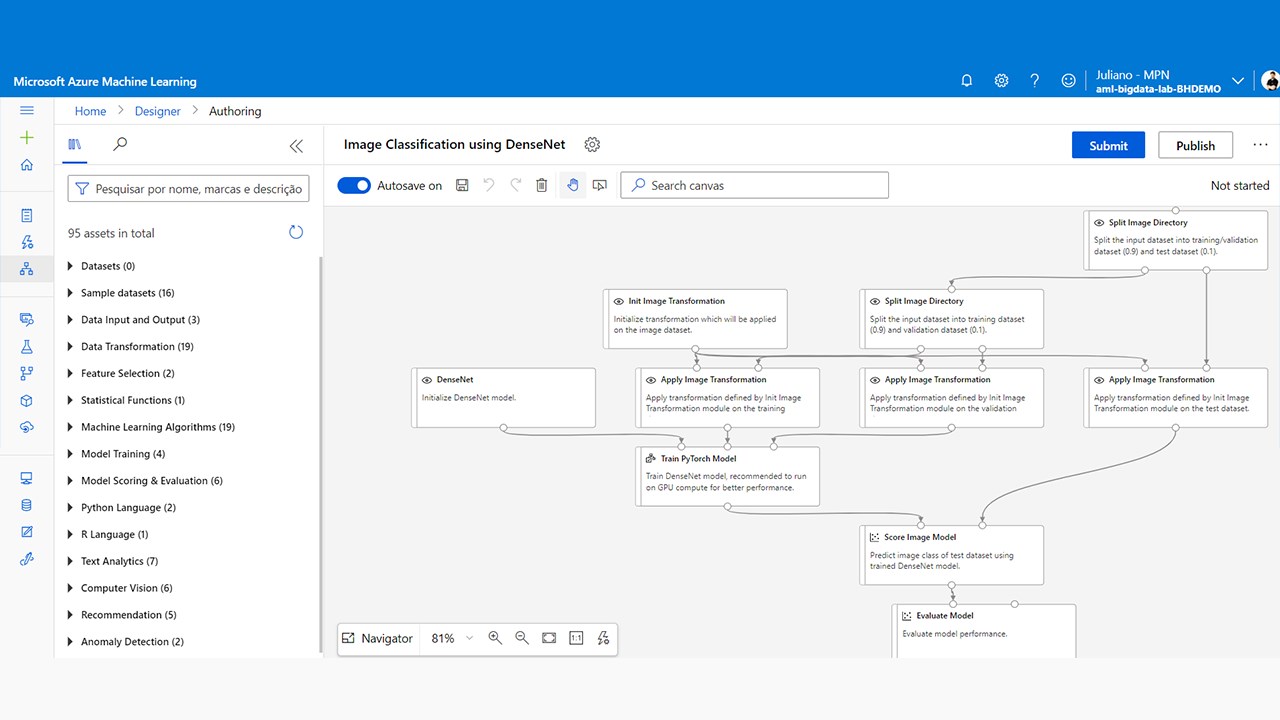Open header settings gear
The image size is (1280, 720).
(1001, 81)
